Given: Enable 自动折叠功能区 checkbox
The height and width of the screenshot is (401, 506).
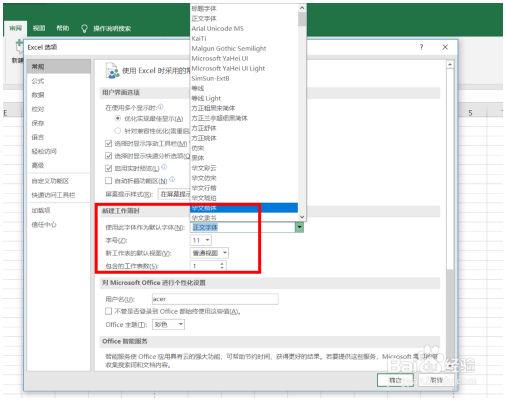Looking at the screenshot, I should 108,180.
